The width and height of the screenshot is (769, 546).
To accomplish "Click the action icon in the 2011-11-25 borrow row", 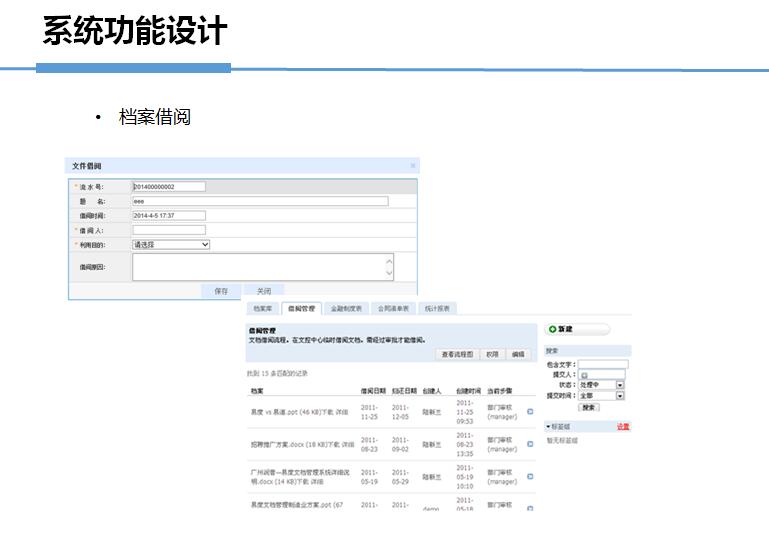I will click(x=530, y=412).
